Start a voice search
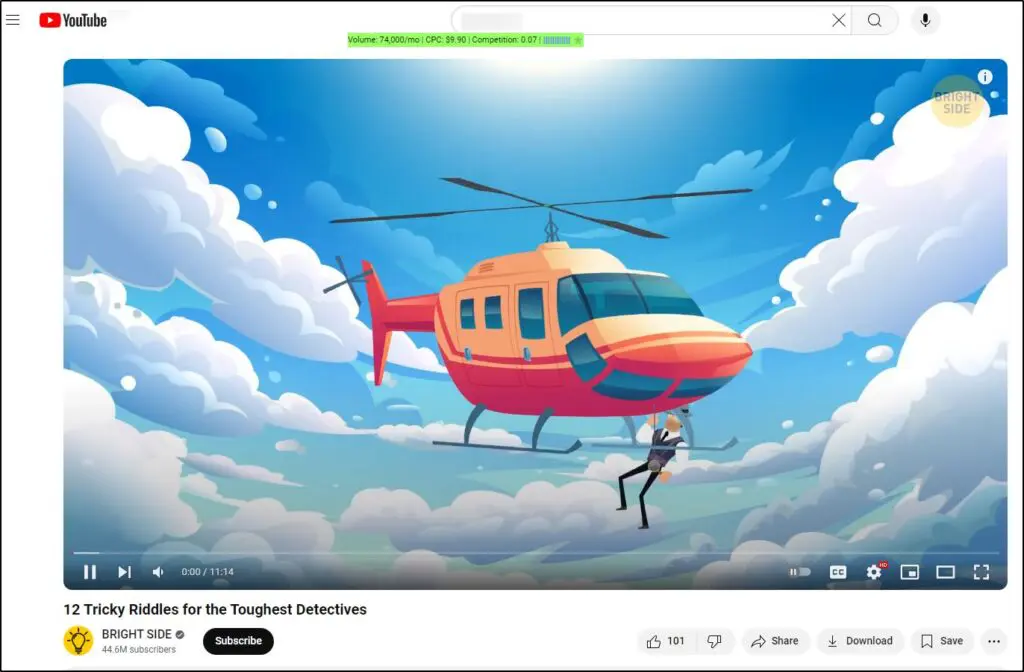The width and height of the screenshot is (1024, 672). point(924,20)
